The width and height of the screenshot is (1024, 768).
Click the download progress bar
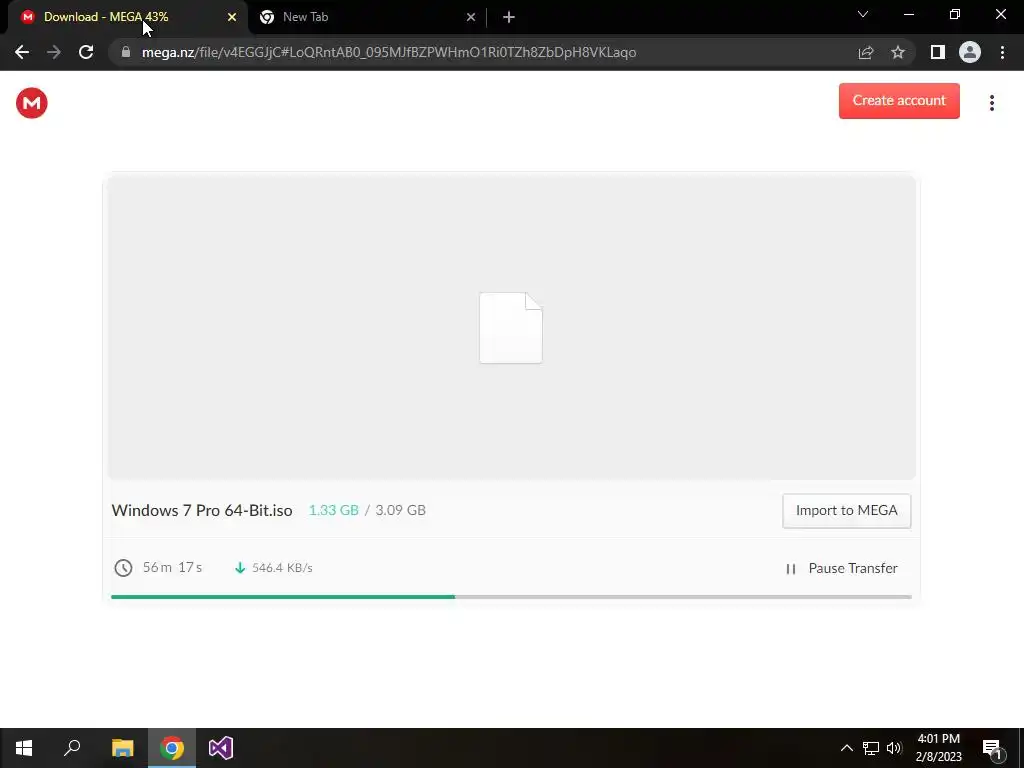point(511,597)
